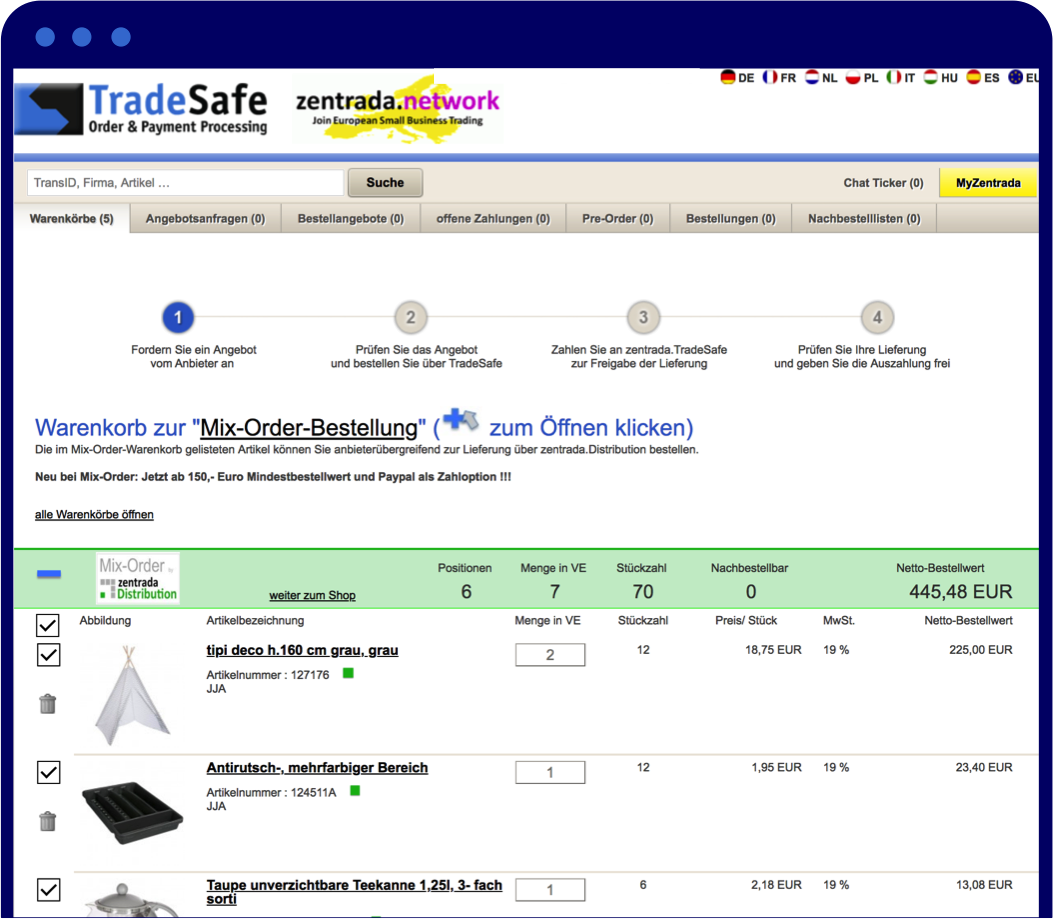Viewport: 1053px width, 919px height.
Task: Click step 4 circle in progress bar
Action: [877, 317]
